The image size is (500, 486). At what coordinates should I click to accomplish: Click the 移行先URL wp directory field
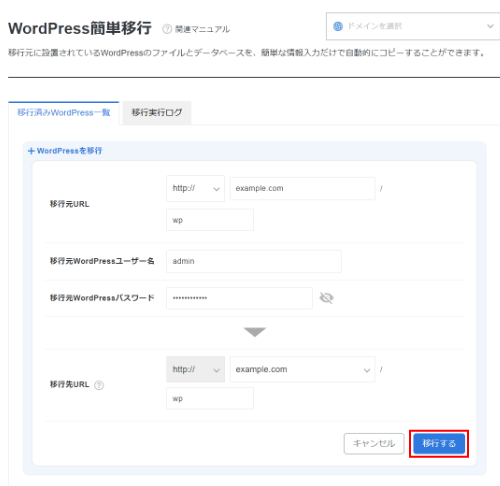coord(210,398)
